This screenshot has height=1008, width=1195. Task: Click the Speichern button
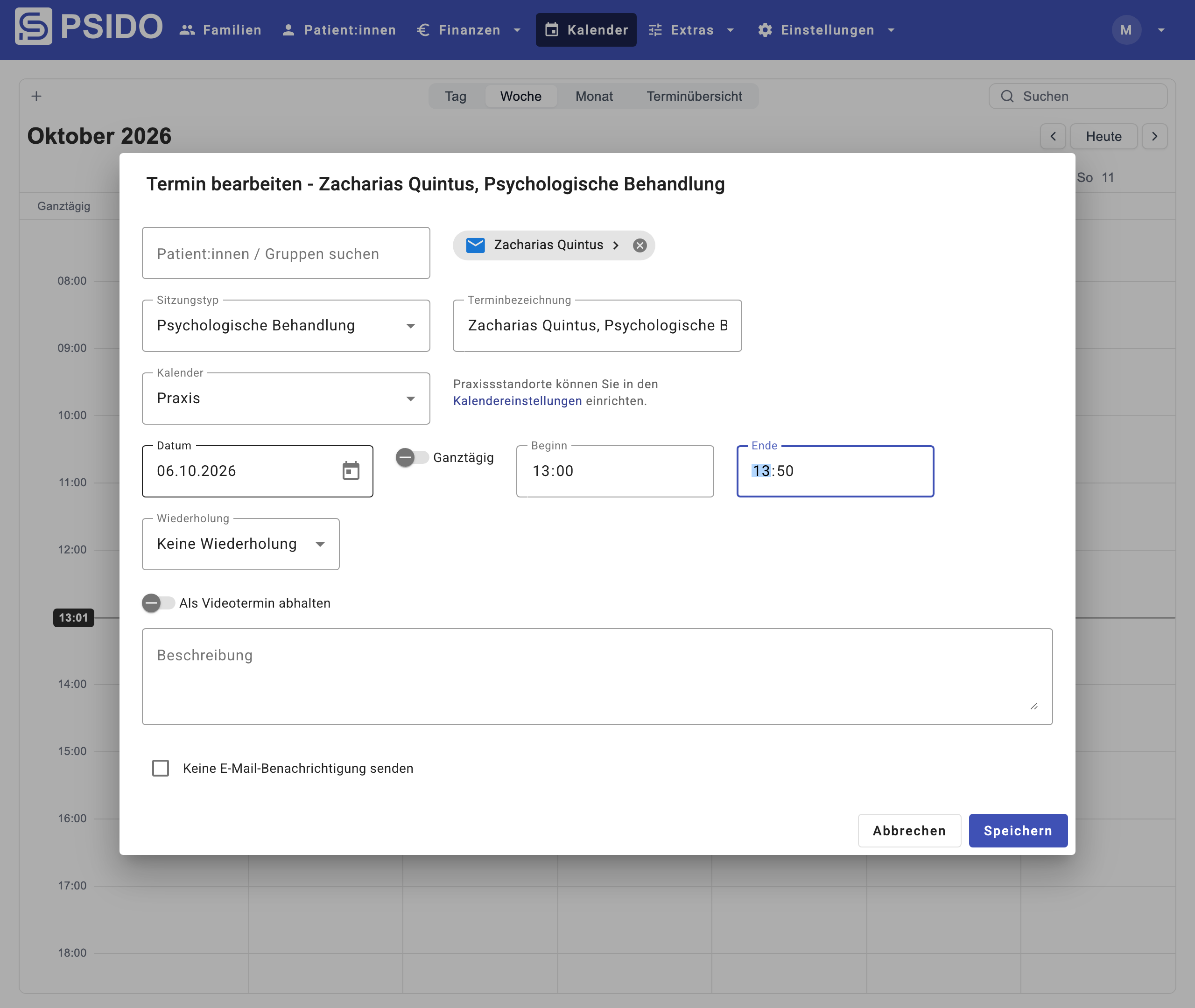(1018, 830)
